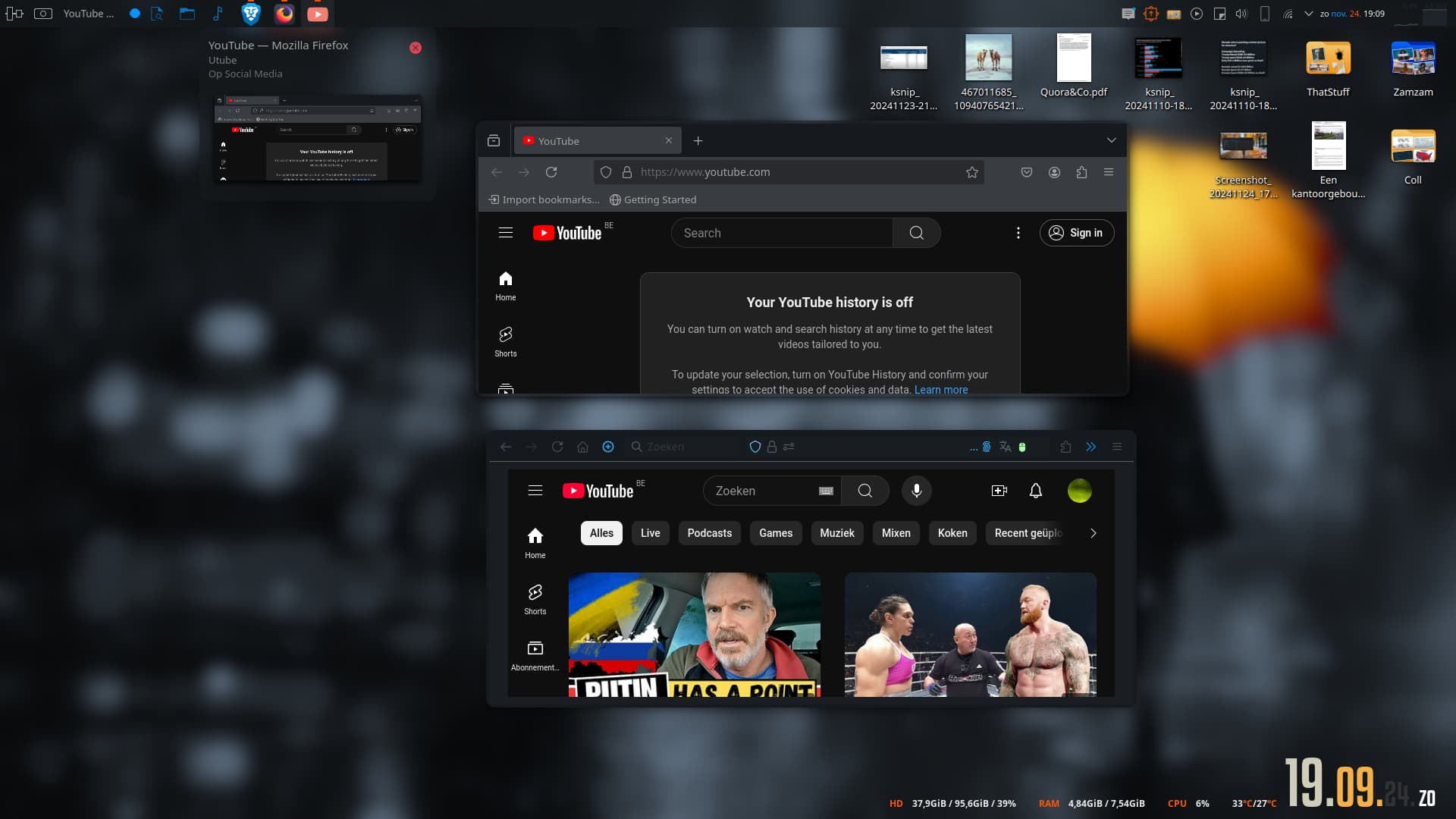Open the hamburger menu of the lower browser
This screenshot has height=819, width=1456.
(1117, 447)
